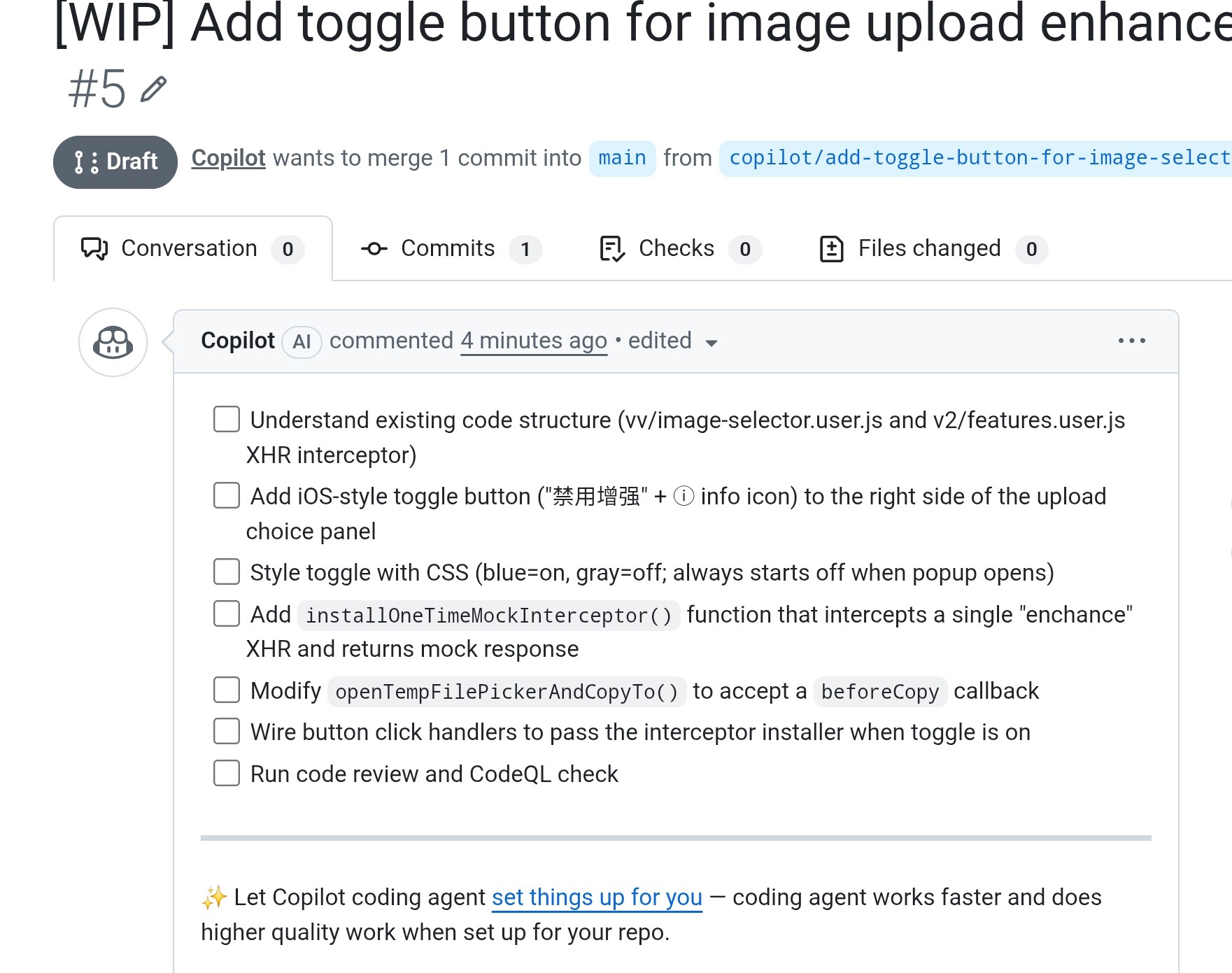Screen dimensions: 1232x973
Task: Click the Commits tab commit icon
Action: tap(374, 249)
